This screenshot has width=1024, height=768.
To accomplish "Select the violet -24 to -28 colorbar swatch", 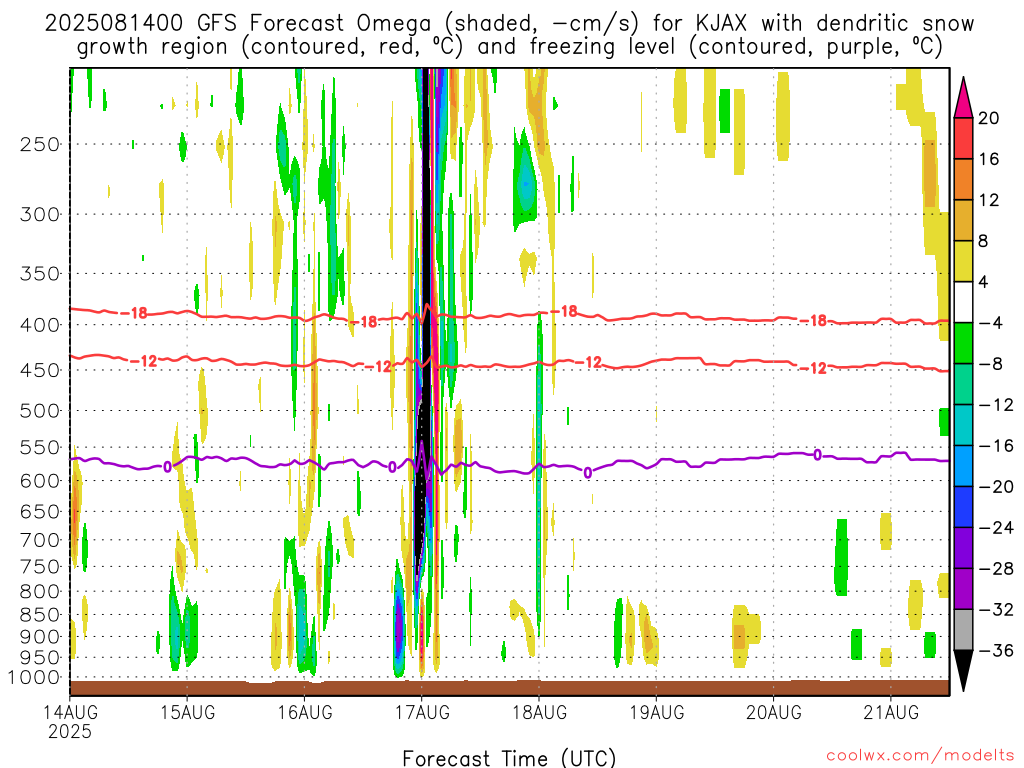I will tap(963, 548).
